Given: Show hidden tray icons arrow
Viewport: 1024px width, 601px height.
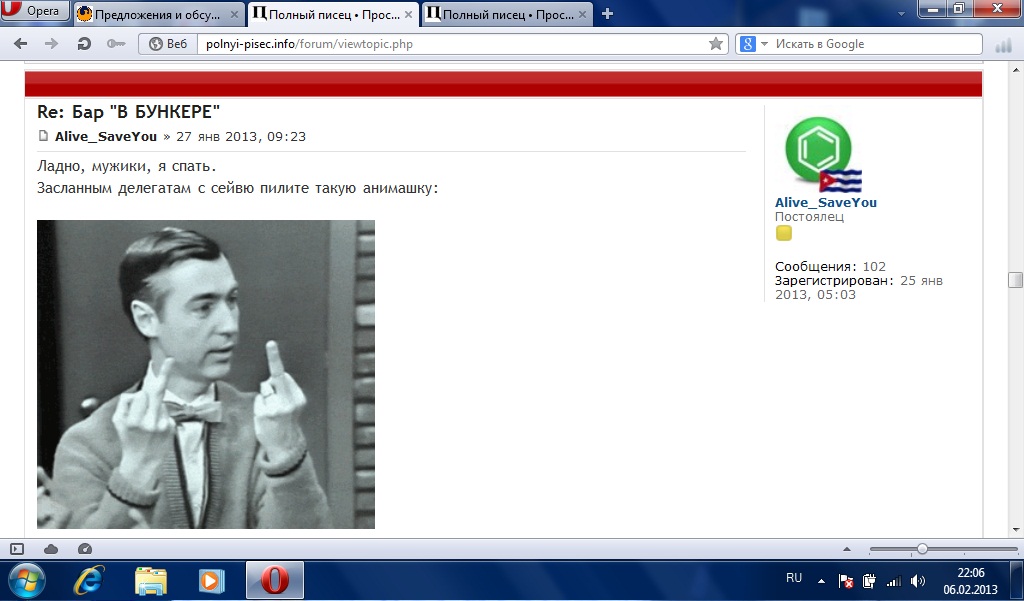Looking at the screenshot, I should click(x=822, y=581).
